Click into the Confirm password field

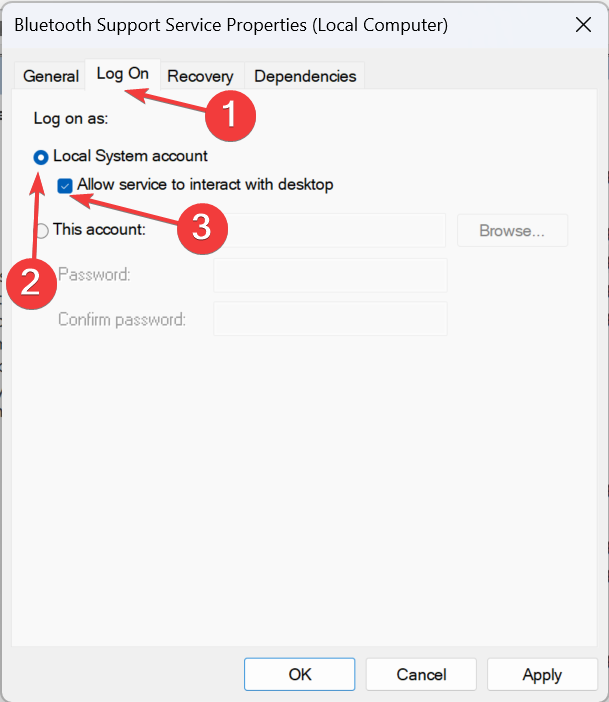point(330,319)
